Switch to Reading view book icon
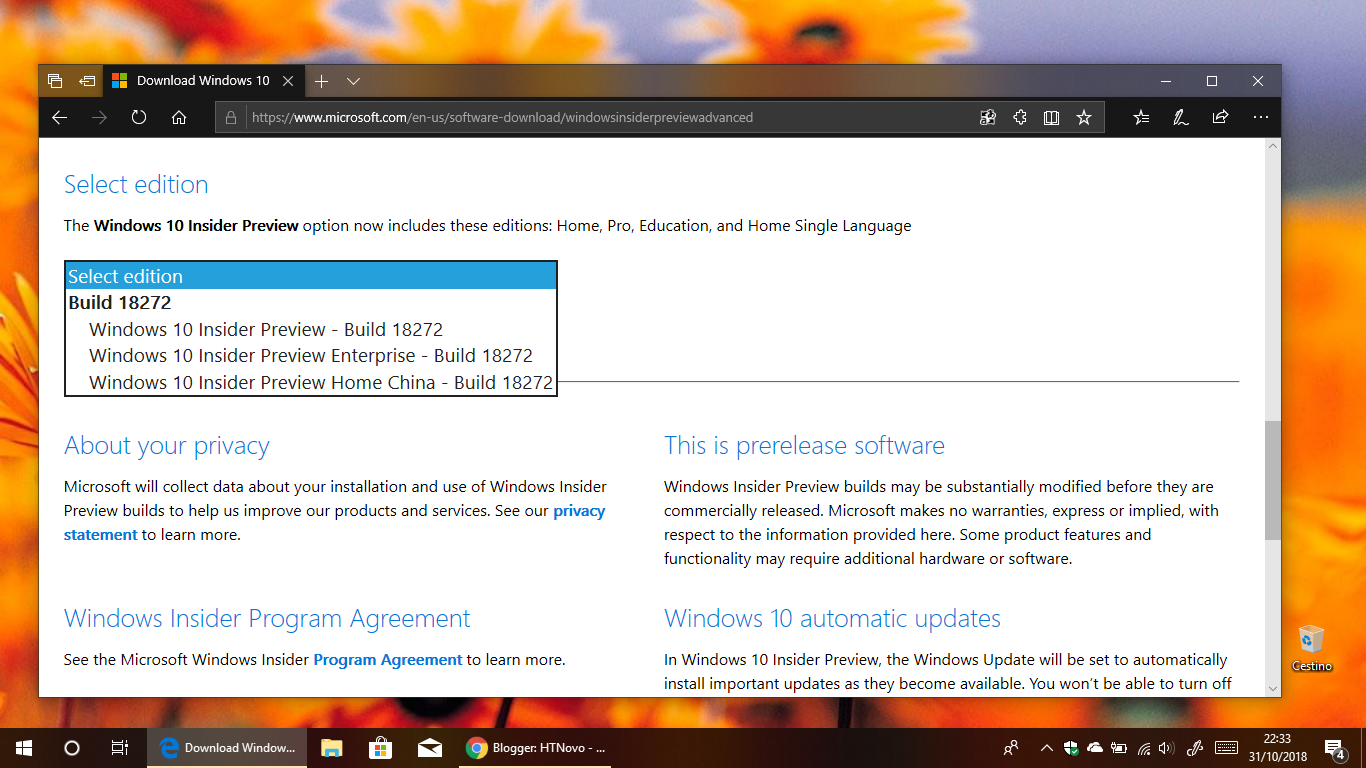This screenshot has width=1366, height=768. pos(1051,117)
